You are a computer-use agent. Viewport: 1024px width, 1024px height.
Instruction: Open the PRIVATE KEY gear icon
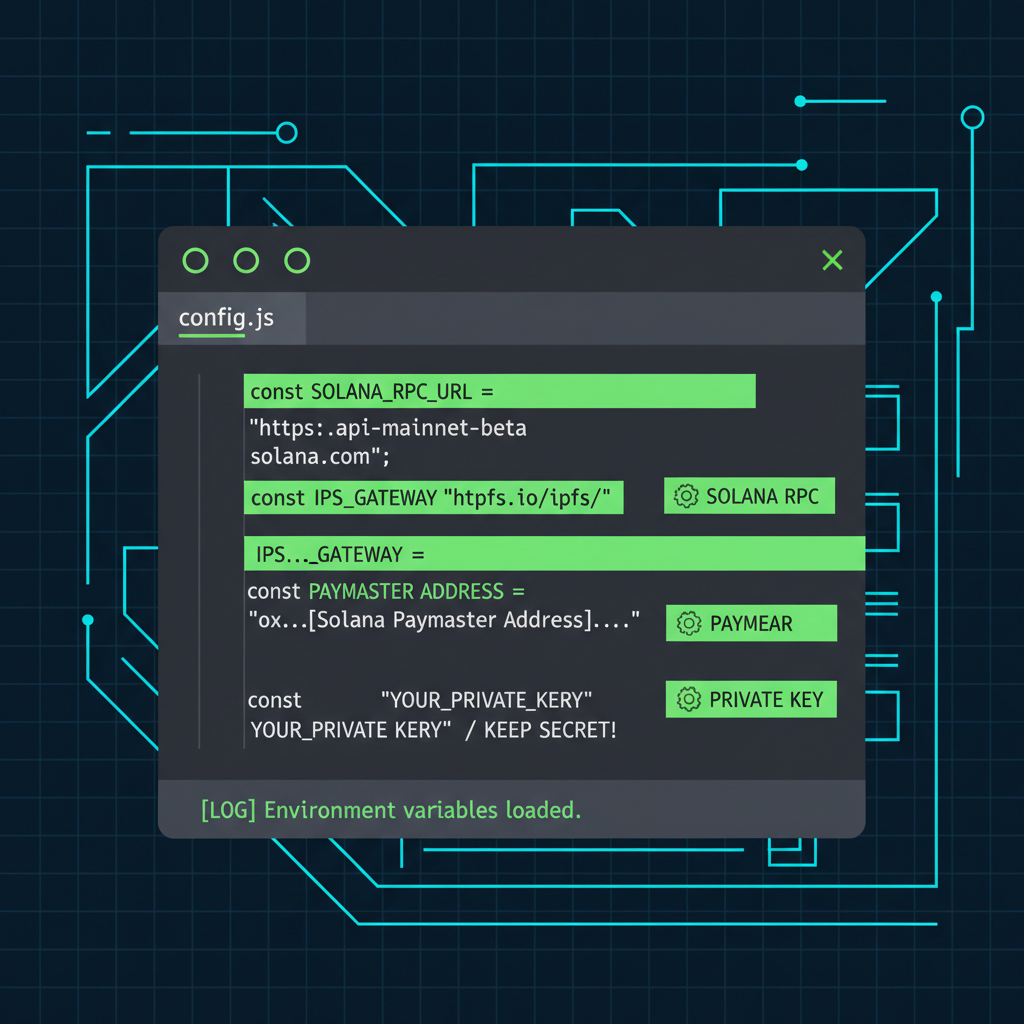pos(686,699)
